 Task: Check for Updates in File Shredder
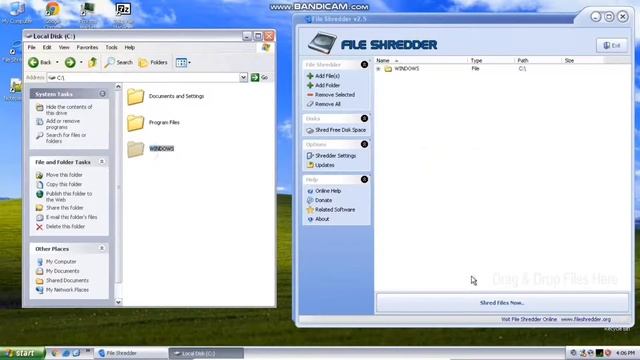click(x=321, y=165)
